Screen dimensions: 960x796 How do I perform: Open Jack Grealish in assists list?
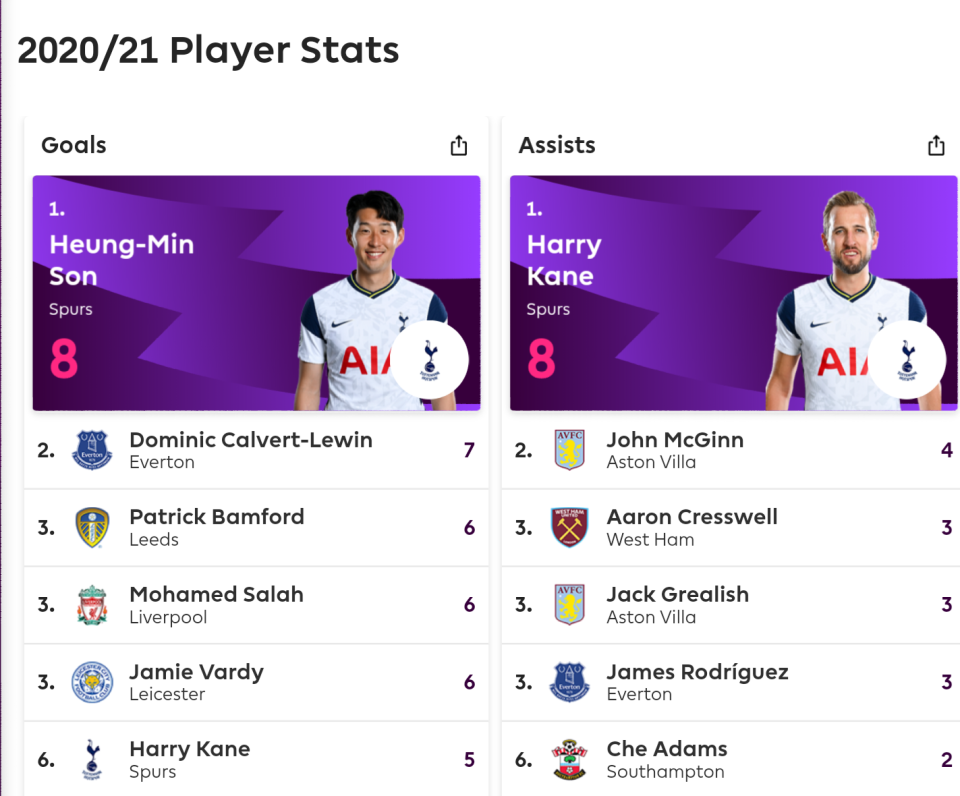(x=677, y=595)
